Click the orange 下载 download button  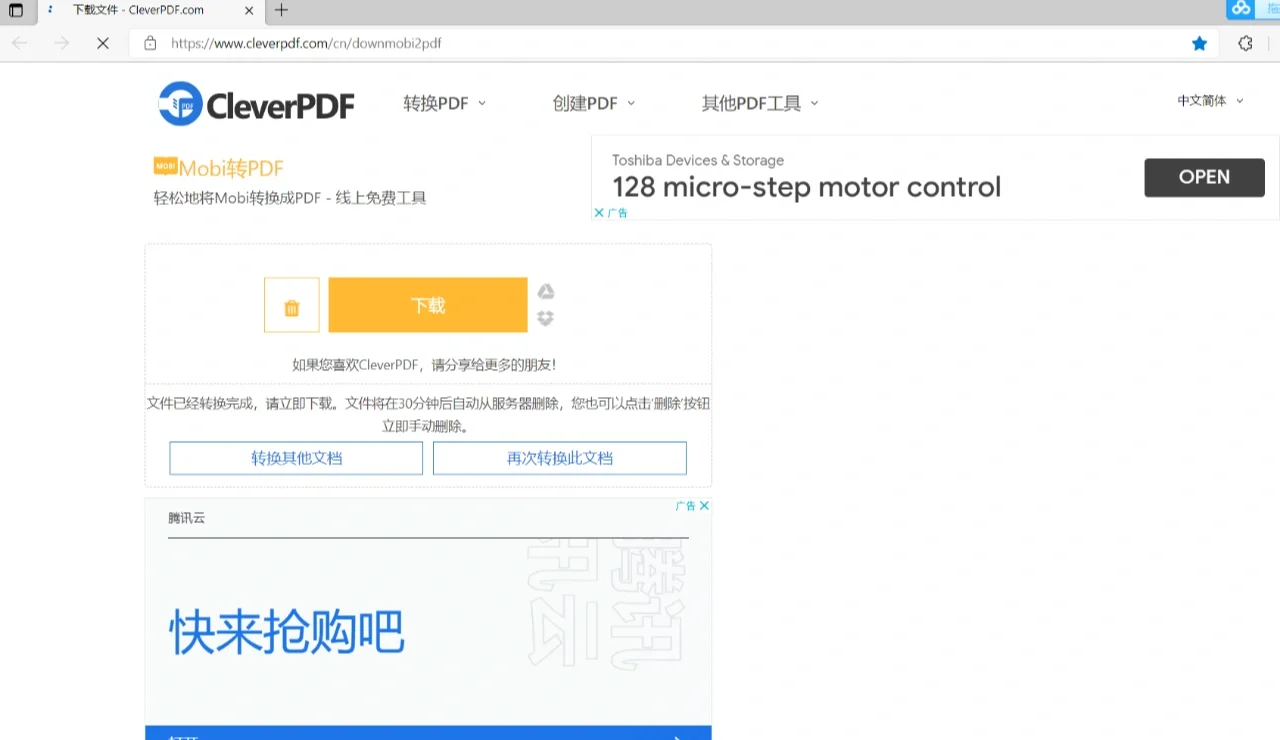click(428, 305)
